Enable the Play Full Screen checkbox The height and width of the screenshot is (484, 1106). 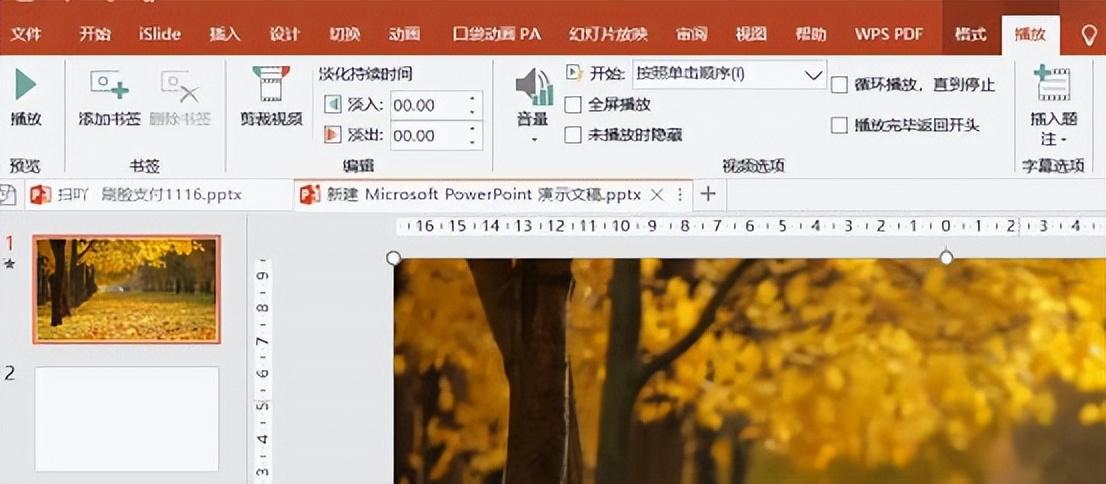[x=573, y=105]
